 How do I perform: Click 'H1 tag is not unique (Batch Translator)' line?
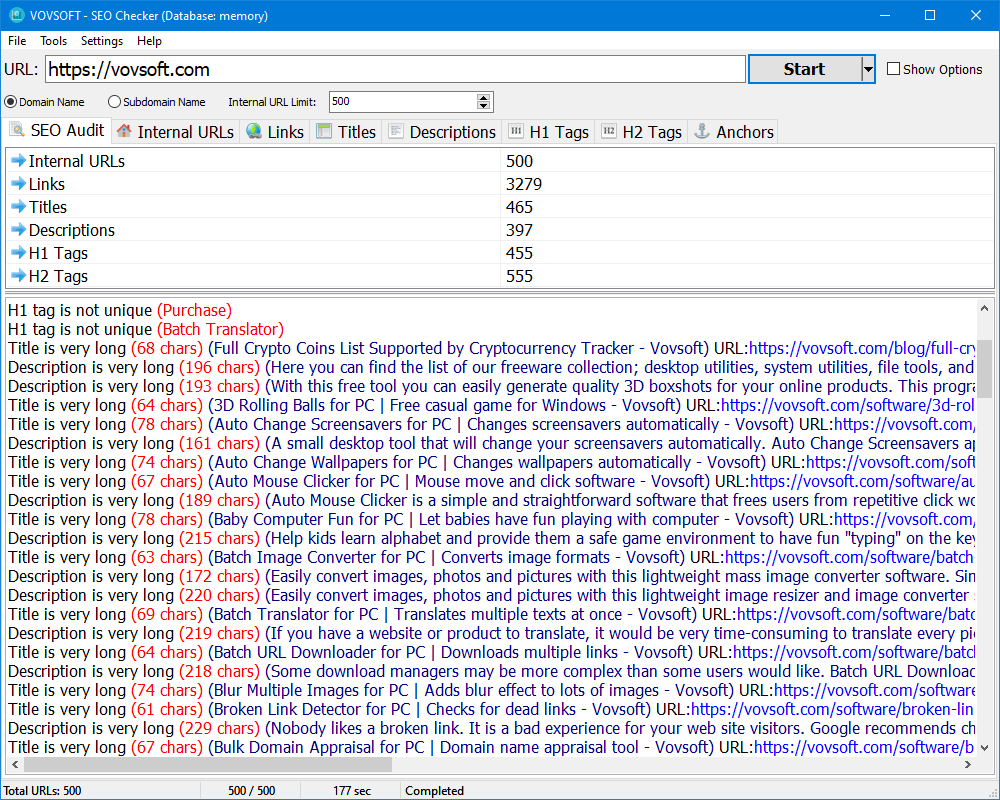(146, 329)
